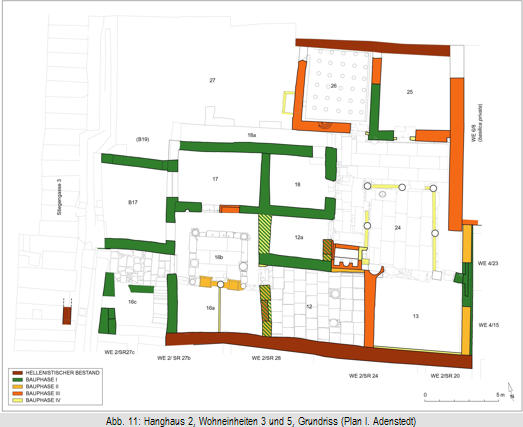Click the Bauphase IV yellow legend swatch
The width and height of the screenshot is (523, 427).
click(17, 400)
